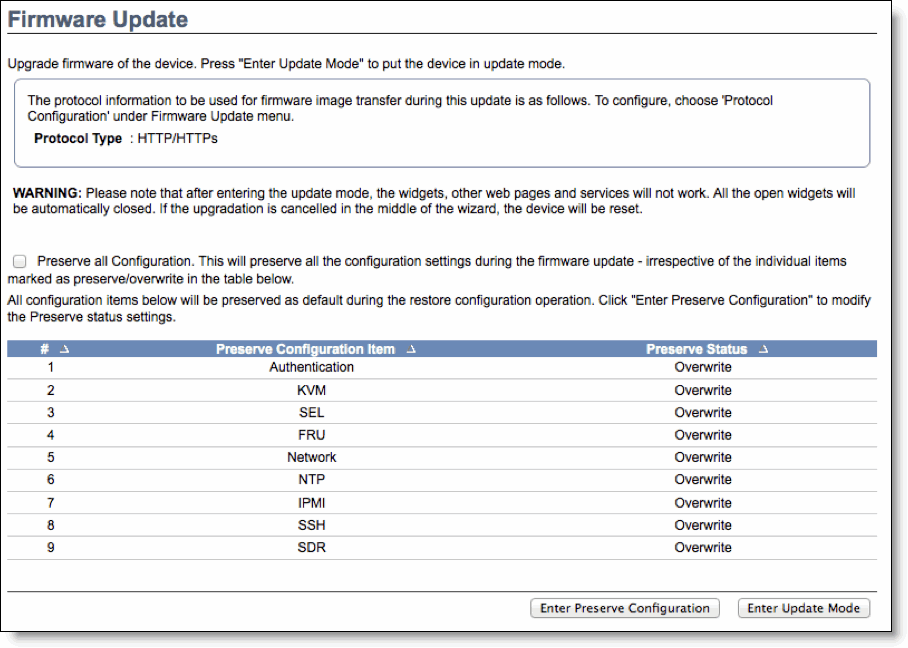This screenshot has height=648, width=908.
Task: Enable the Preserve all Configuration checkbox
Action: [20, 262]
